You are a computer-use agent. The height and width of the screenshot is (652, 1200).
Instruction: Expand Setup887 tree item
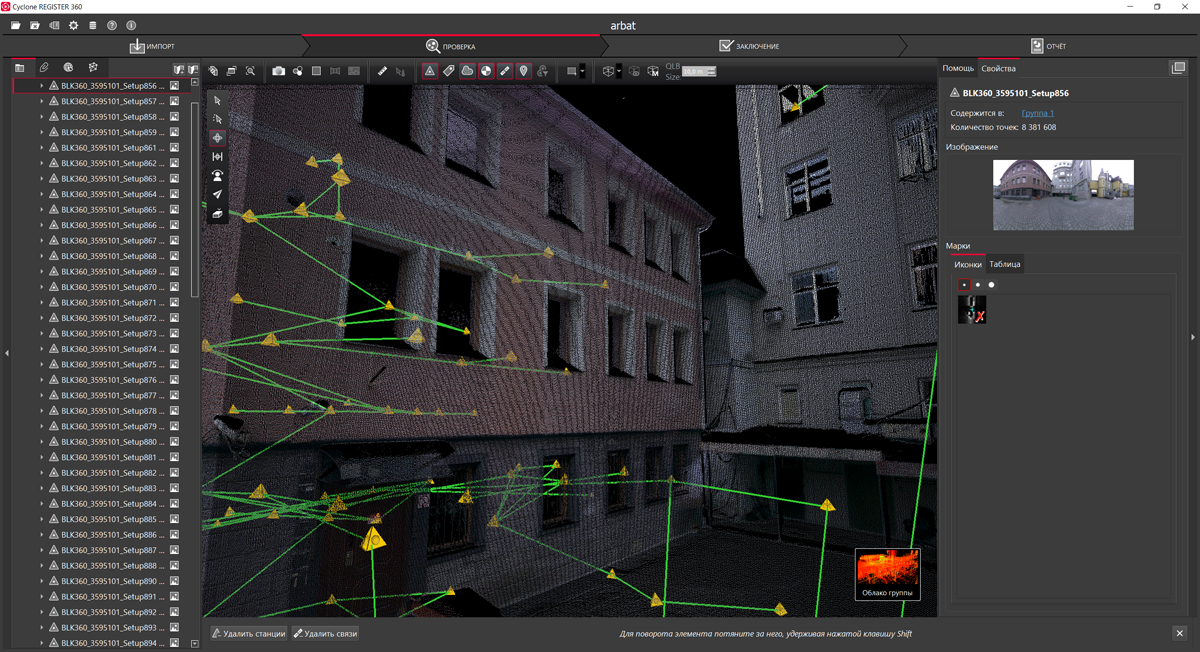[42, 550]
